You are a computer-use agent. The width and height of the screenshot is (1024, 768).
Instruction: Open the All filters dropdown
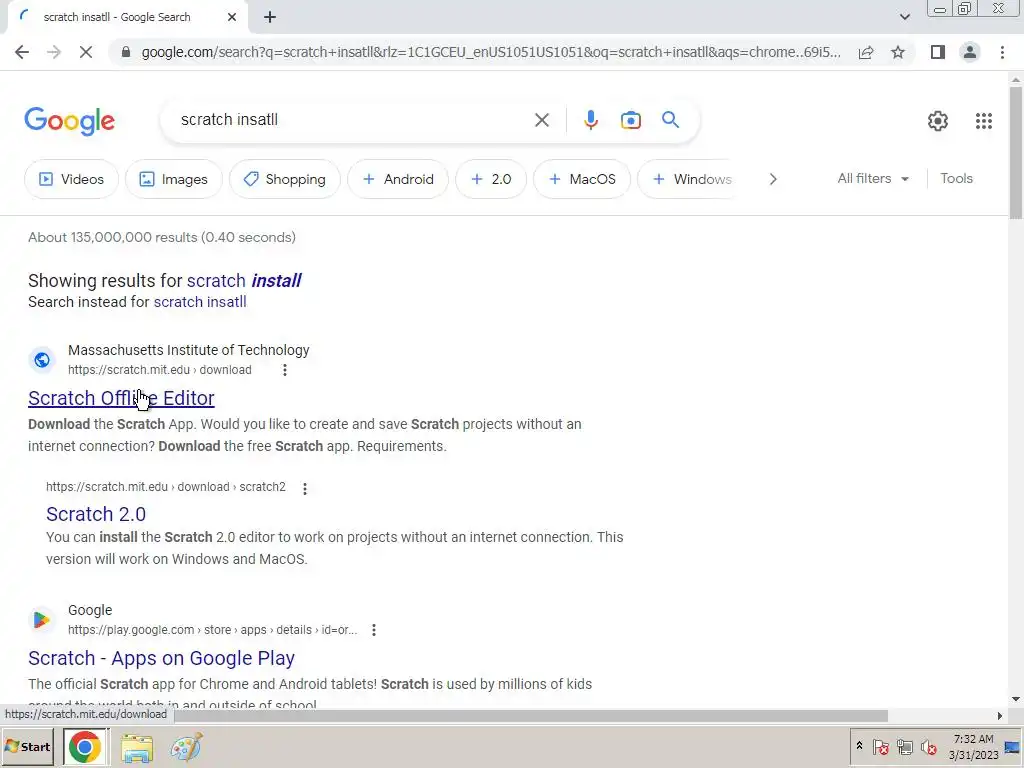click(872, 178)
